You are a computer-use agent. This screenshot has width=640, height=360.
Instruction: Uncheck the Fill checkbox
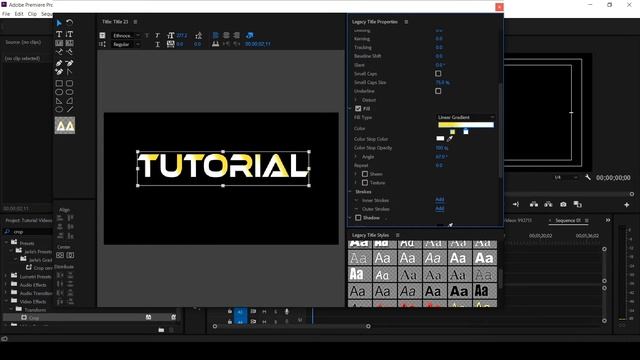358,109
